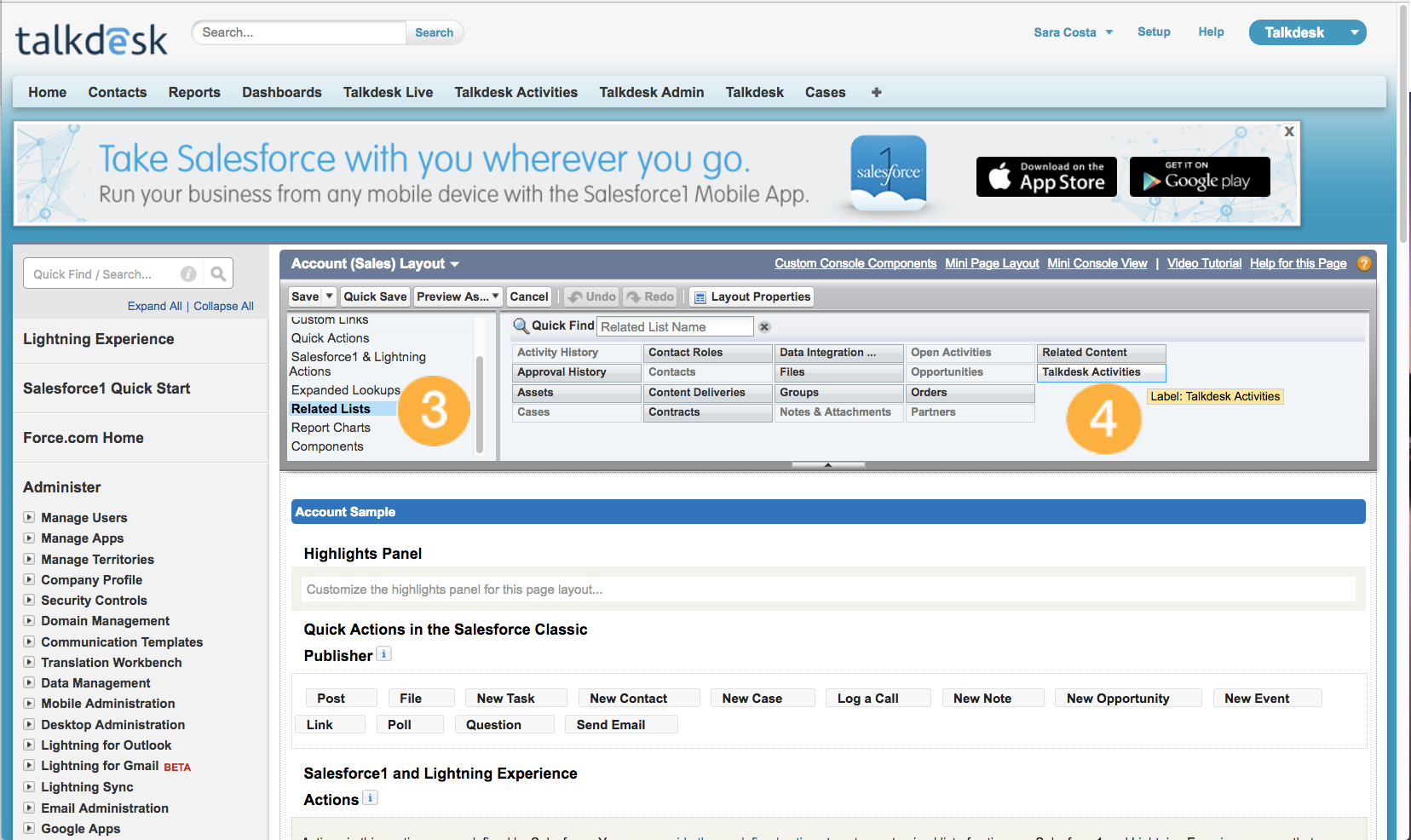The image size is (1411, 840).
Task: Expand Manage Apps in the sidebar
Action: coord(29,538)
